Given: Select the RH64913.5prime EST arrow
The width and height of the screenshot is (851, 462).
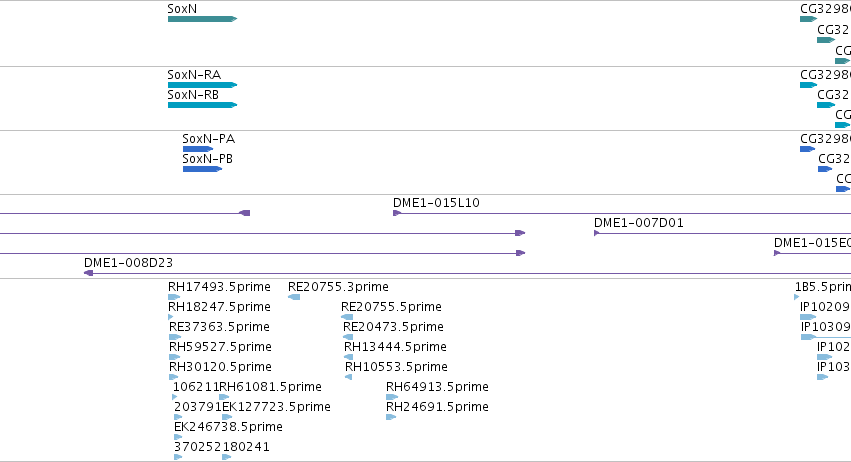Looking at the screenshot, I should pyautogui.click(x=392, y=397).
